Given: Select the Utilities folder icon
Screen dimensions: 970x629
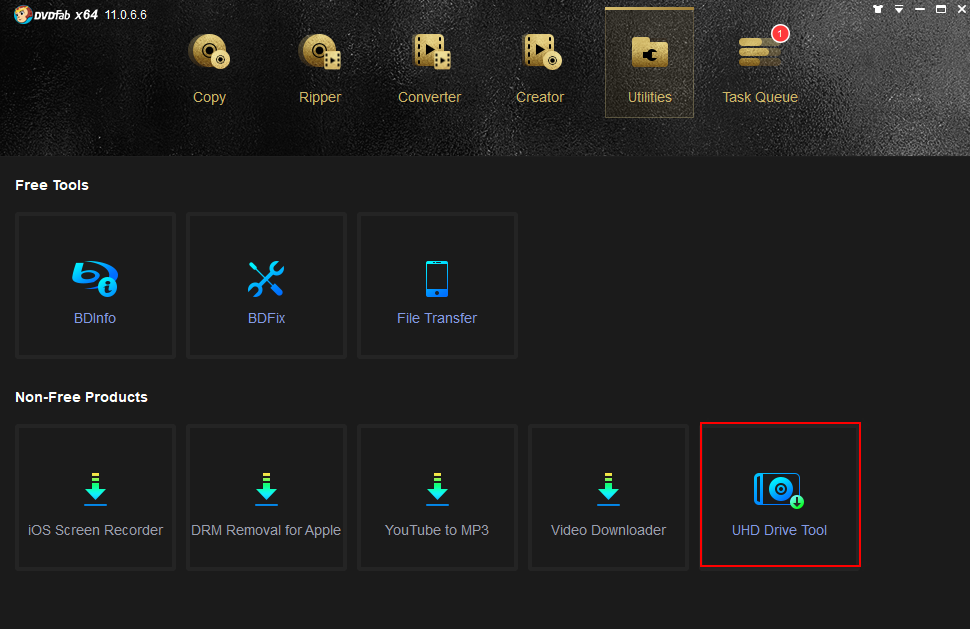Looking at the screenshot, I should pyautogui.click(x=650, y=52).
